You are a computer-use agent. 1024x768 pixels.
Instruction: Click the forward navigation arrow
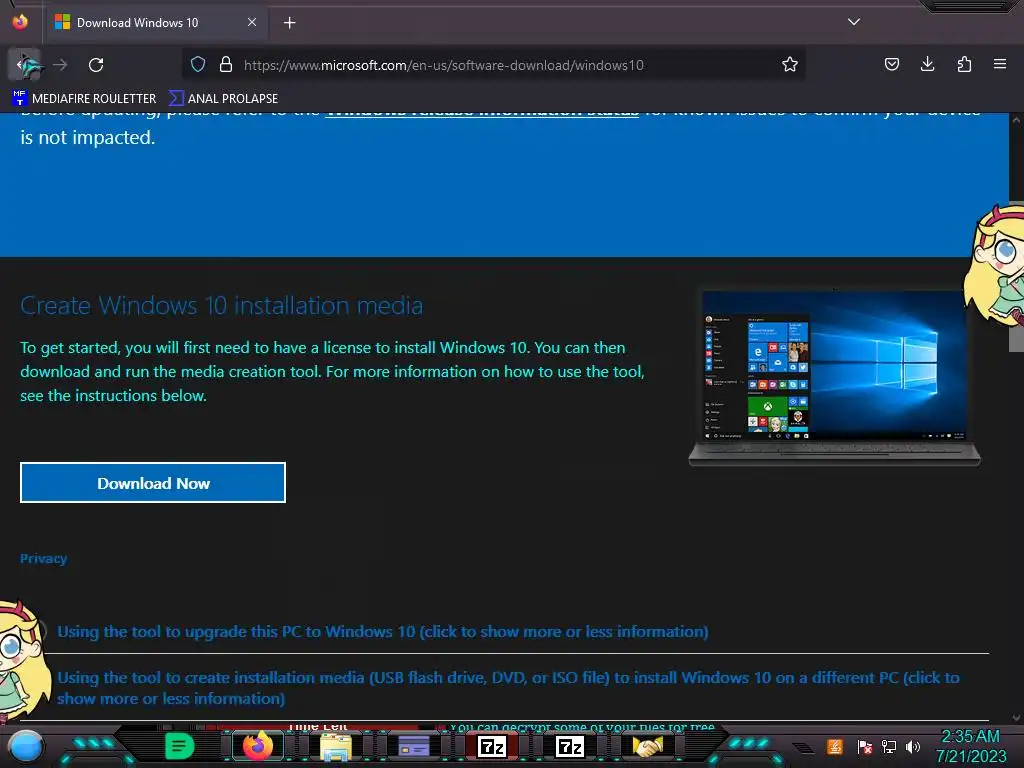coord(60,65)
